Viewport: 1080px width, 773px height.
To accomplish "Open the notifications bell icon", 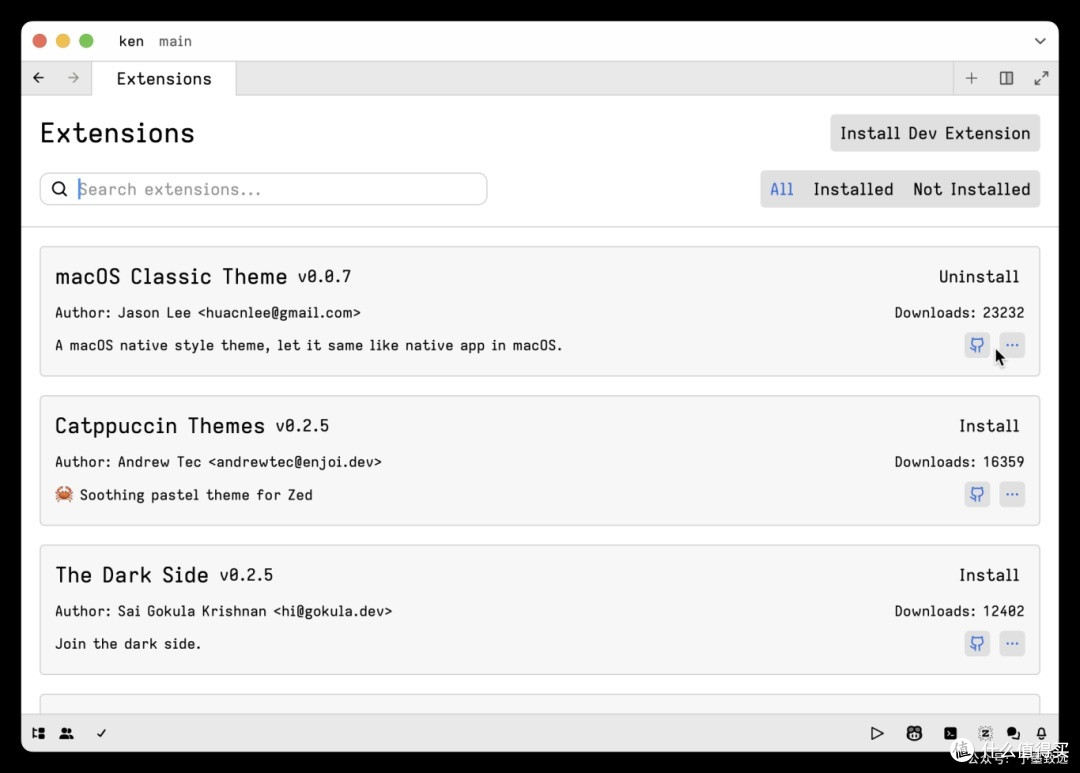I will (1041, 733).
